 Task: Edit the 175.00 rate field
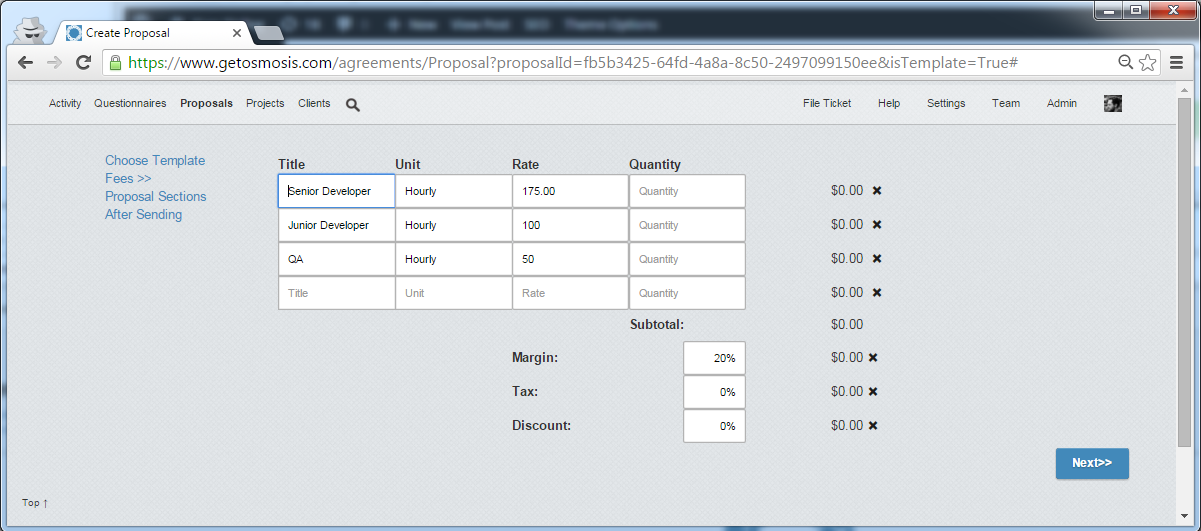(x=570, y=191)
